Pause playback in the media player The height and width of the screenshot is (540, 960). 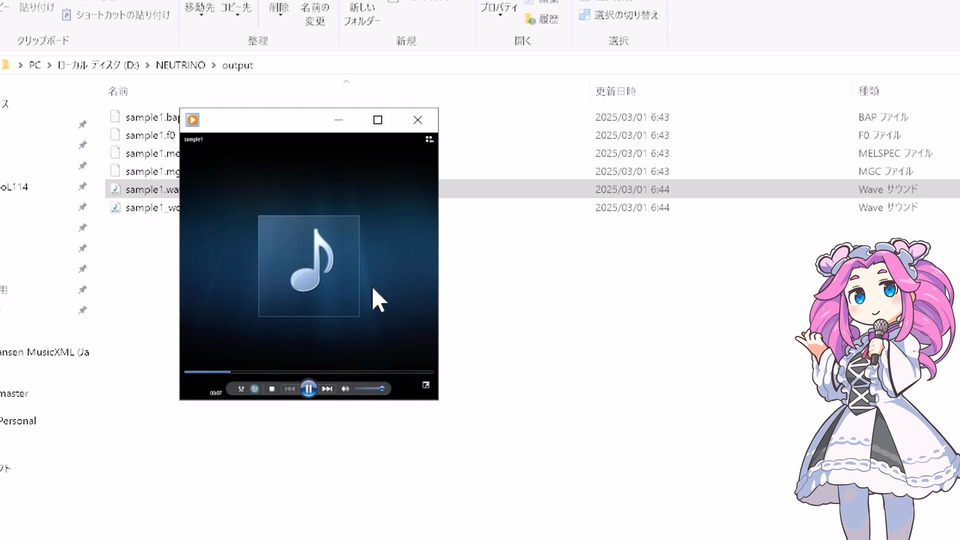click(x=309, y=389)
